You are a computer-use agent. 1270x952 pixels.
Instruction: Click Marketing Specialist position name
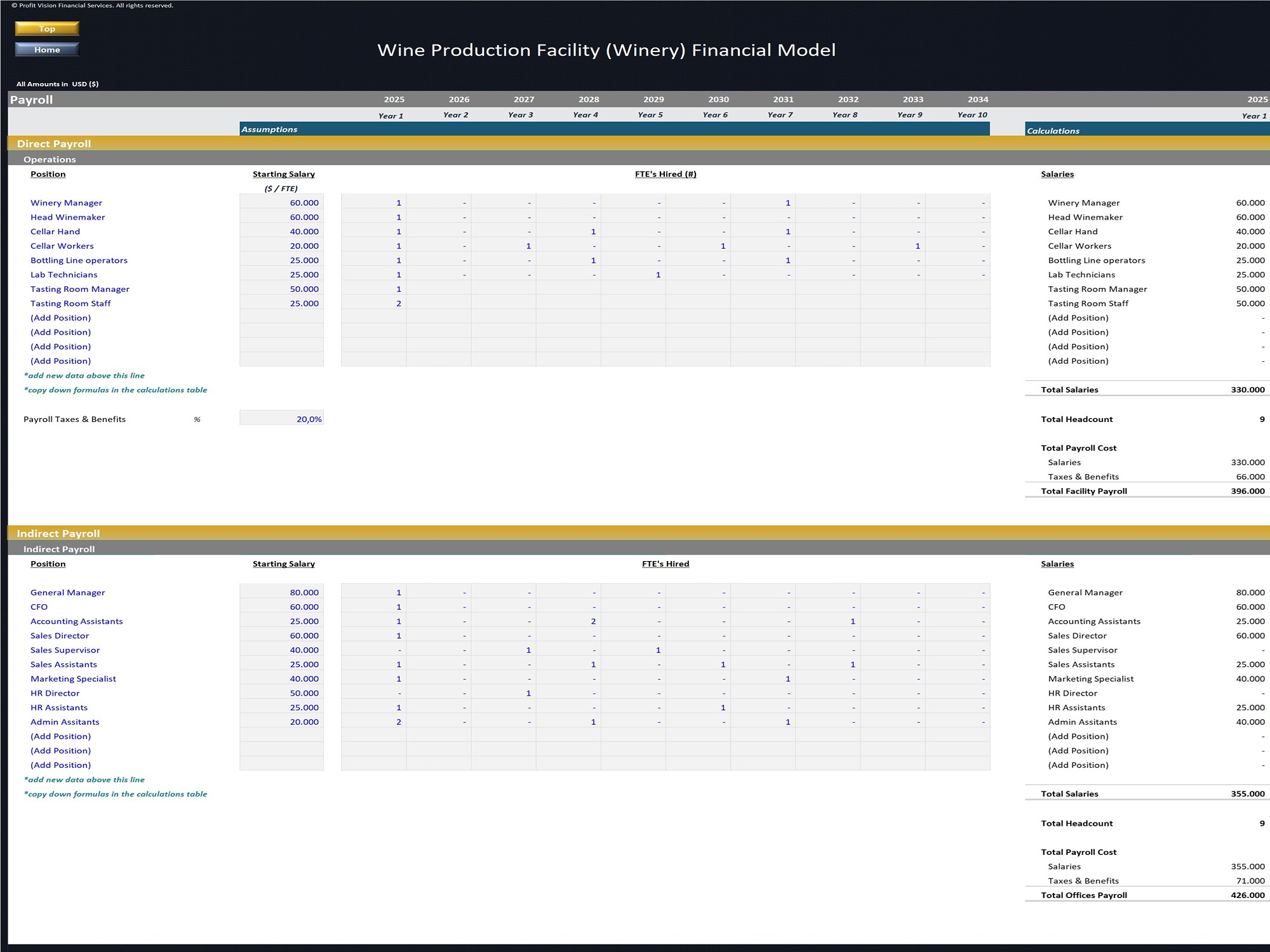tap(73, 678)
